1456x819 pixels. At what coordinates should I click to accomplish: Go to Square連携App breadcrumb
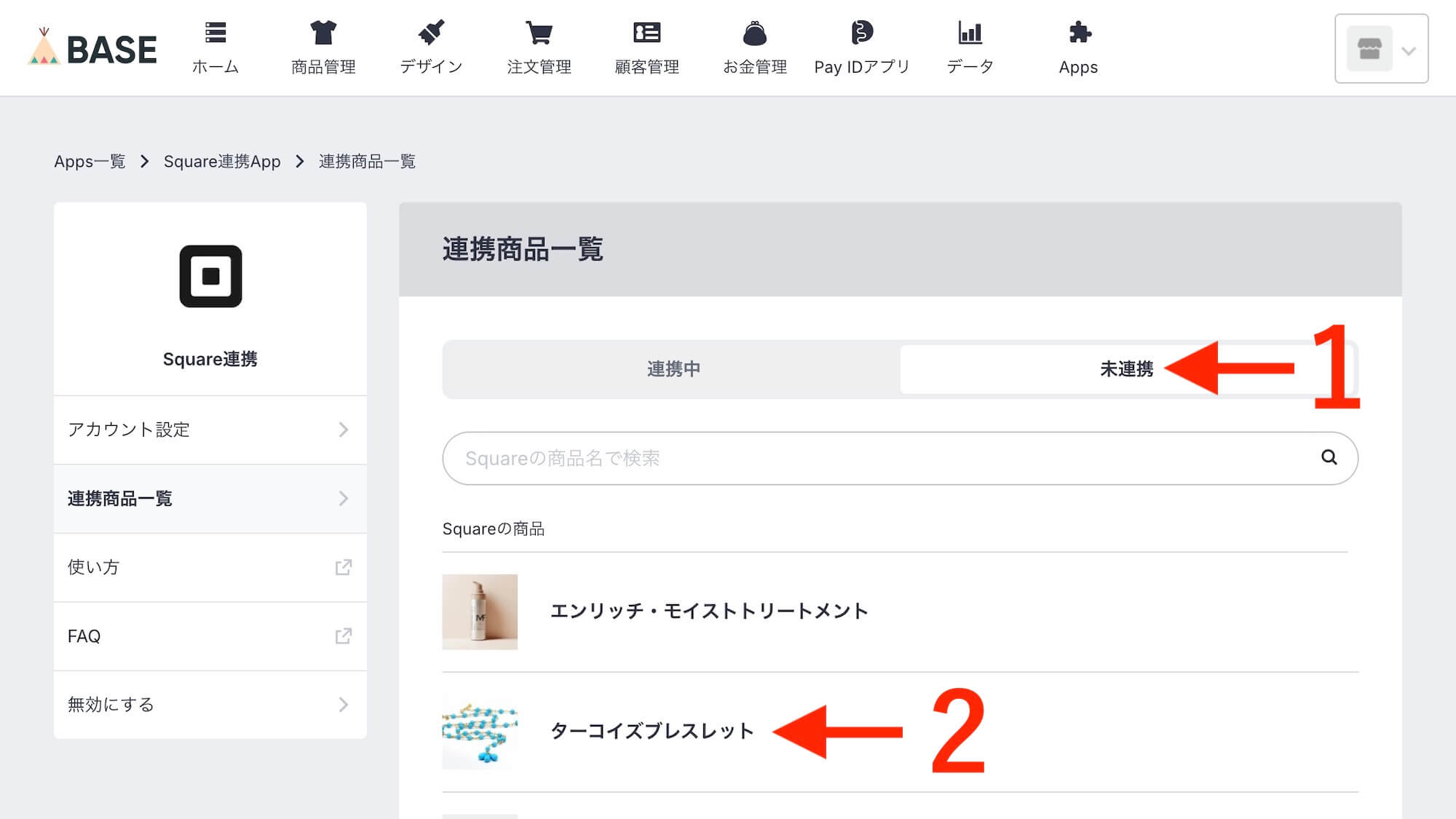pos(222,161)
